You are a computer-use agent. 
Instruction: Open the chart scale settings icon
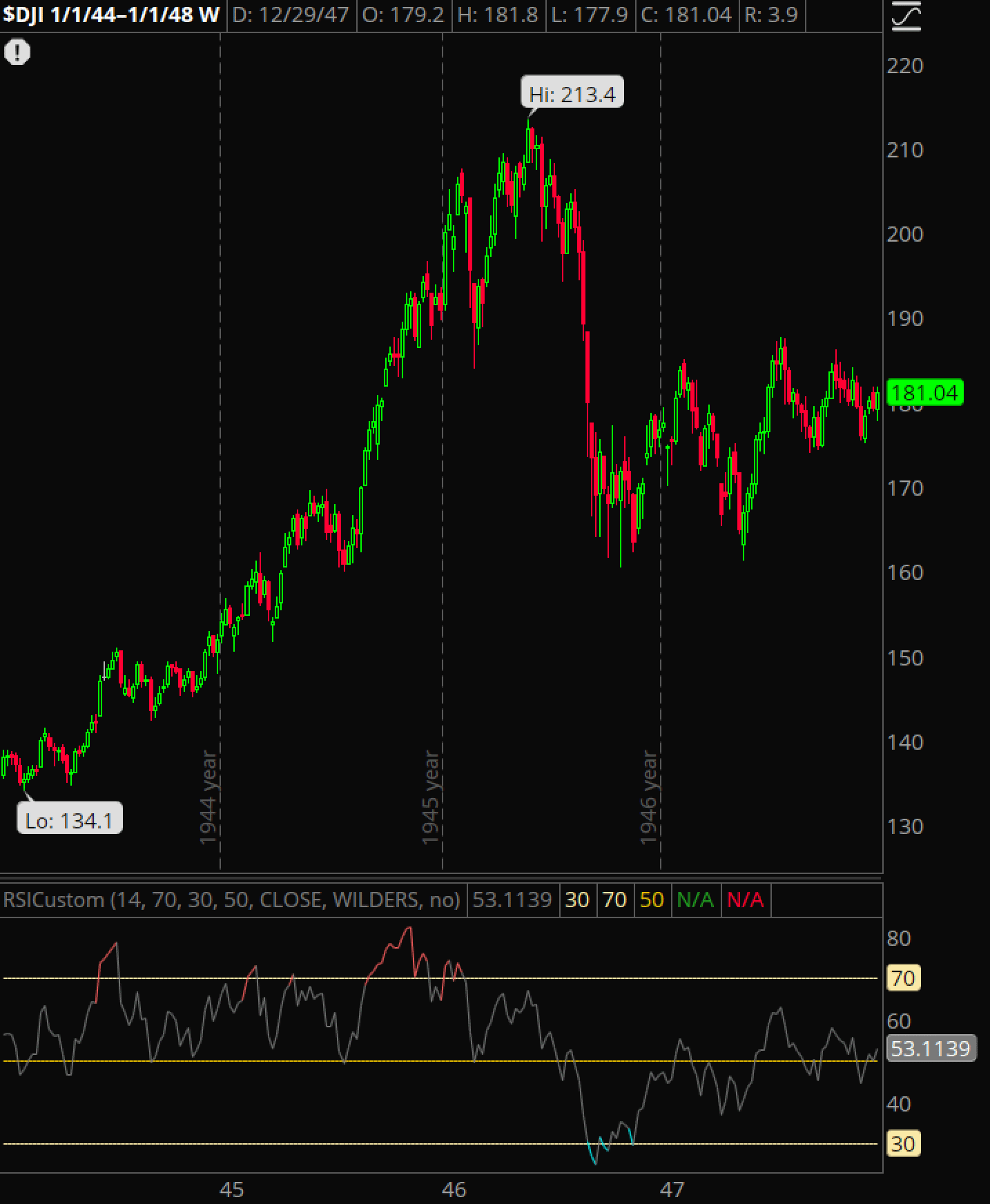(x=906, y=17)
